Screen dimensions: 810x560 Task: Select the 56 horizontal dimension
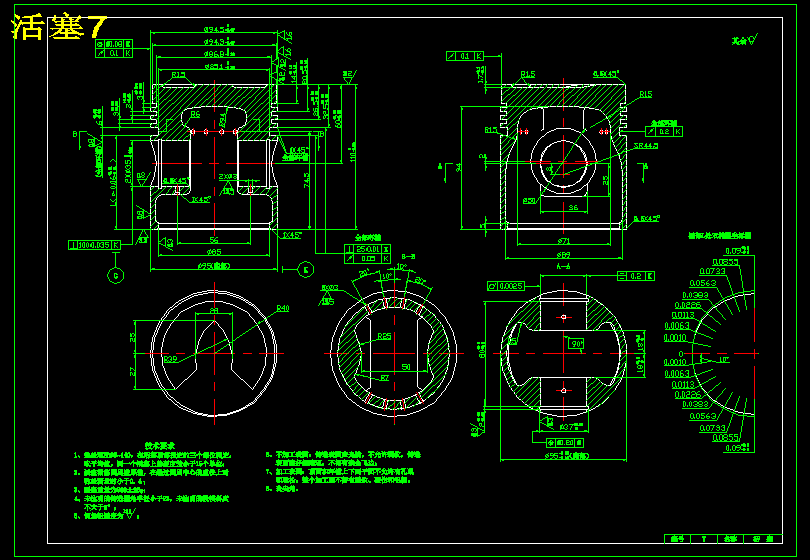pos(214,240)
